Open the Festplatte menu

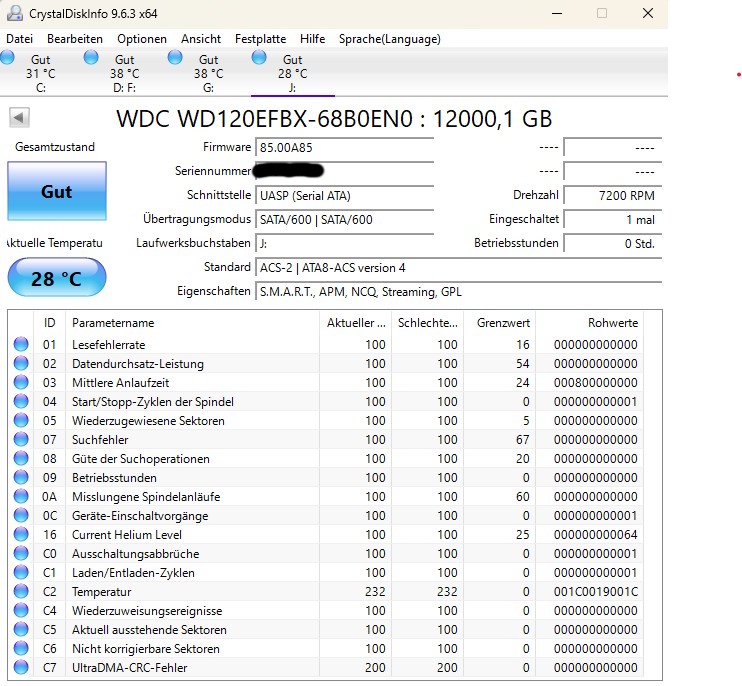click(x=260, y=39)
